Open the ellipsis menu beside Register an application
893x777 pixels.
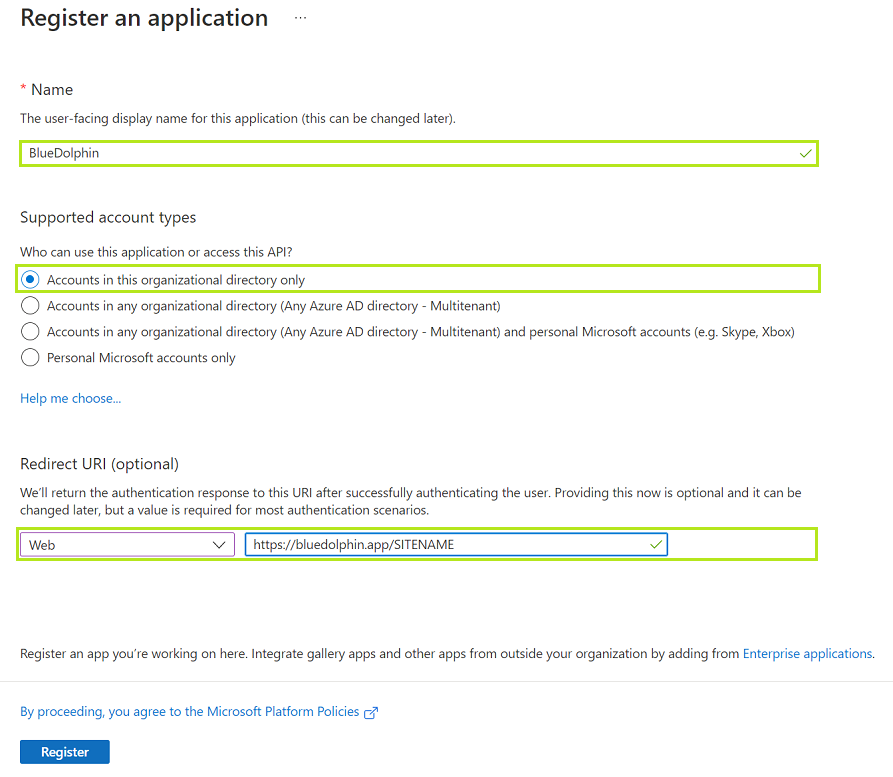tap(300, 18)
